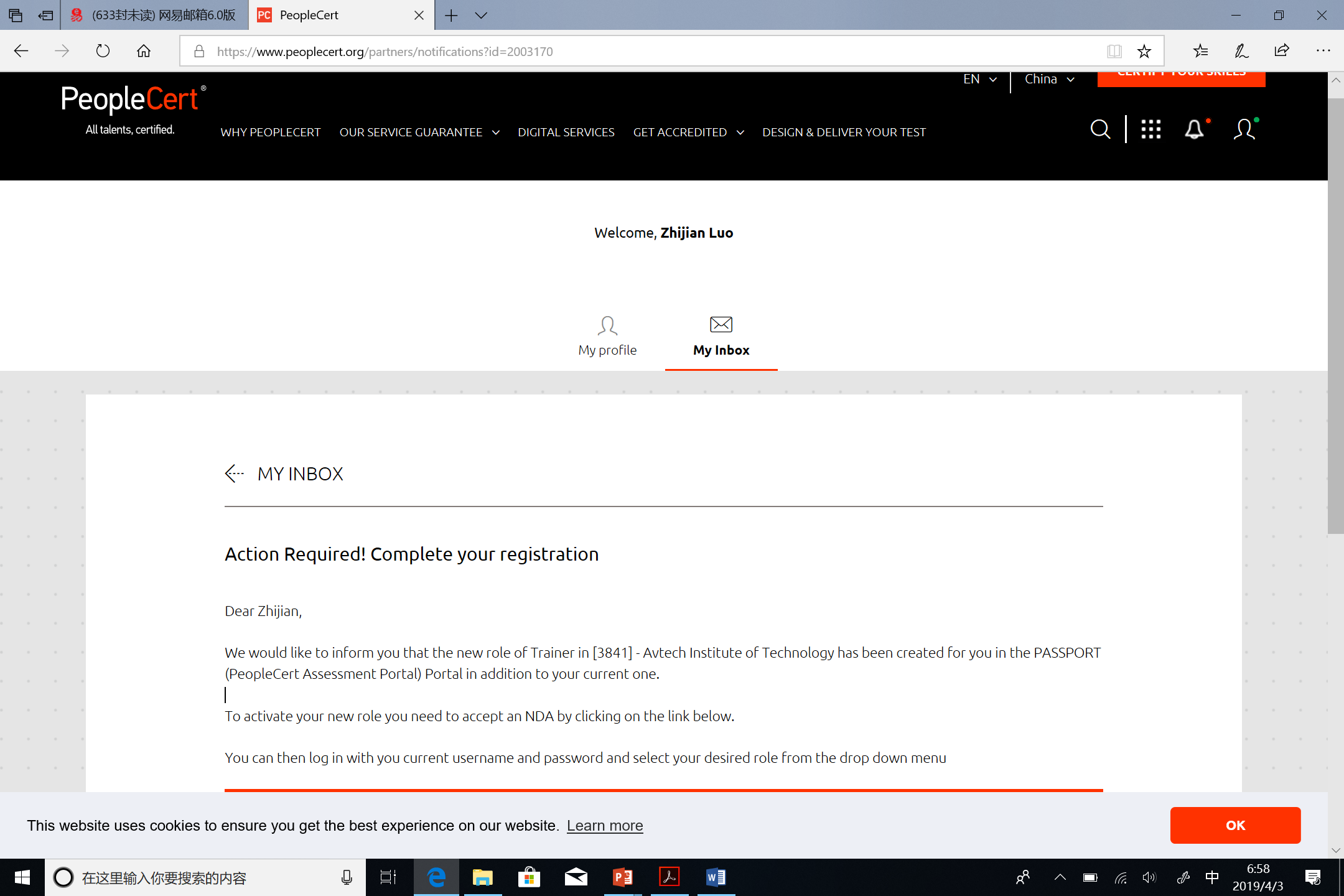Show tab previews chevron
The width and height of the screenshot is (1344, 896).
[x=481, y=16]
